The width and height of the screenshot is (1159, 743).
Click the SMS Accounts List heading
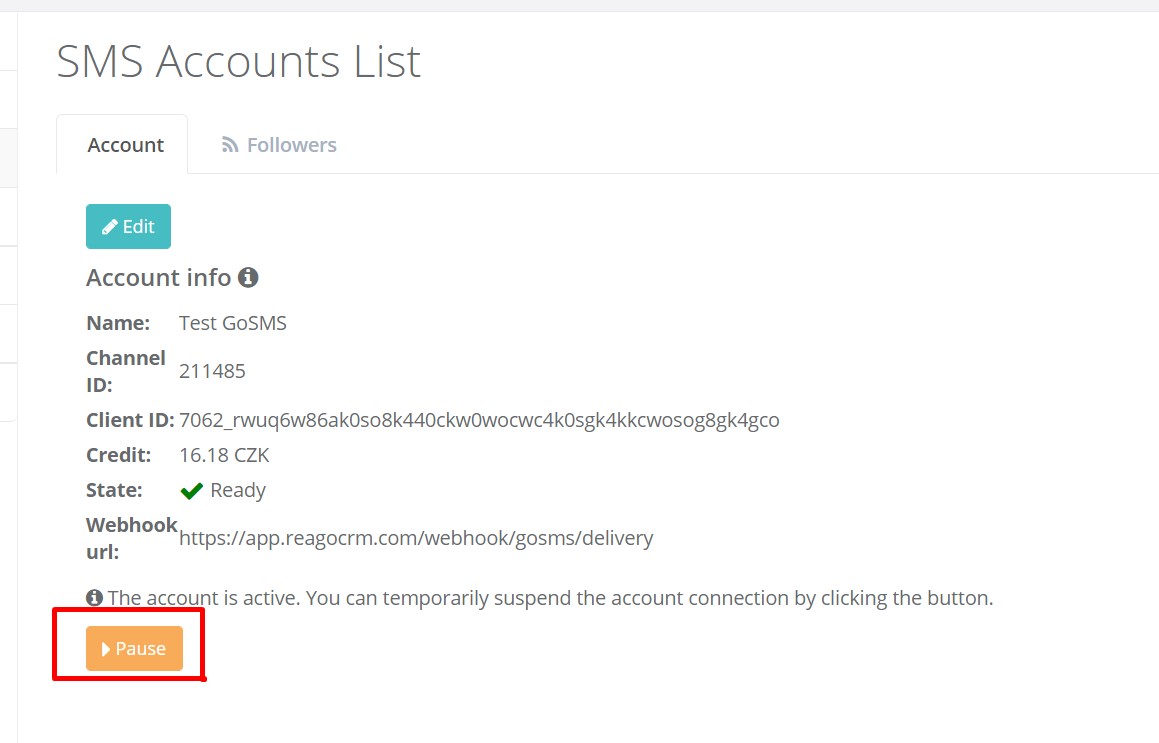239,61
